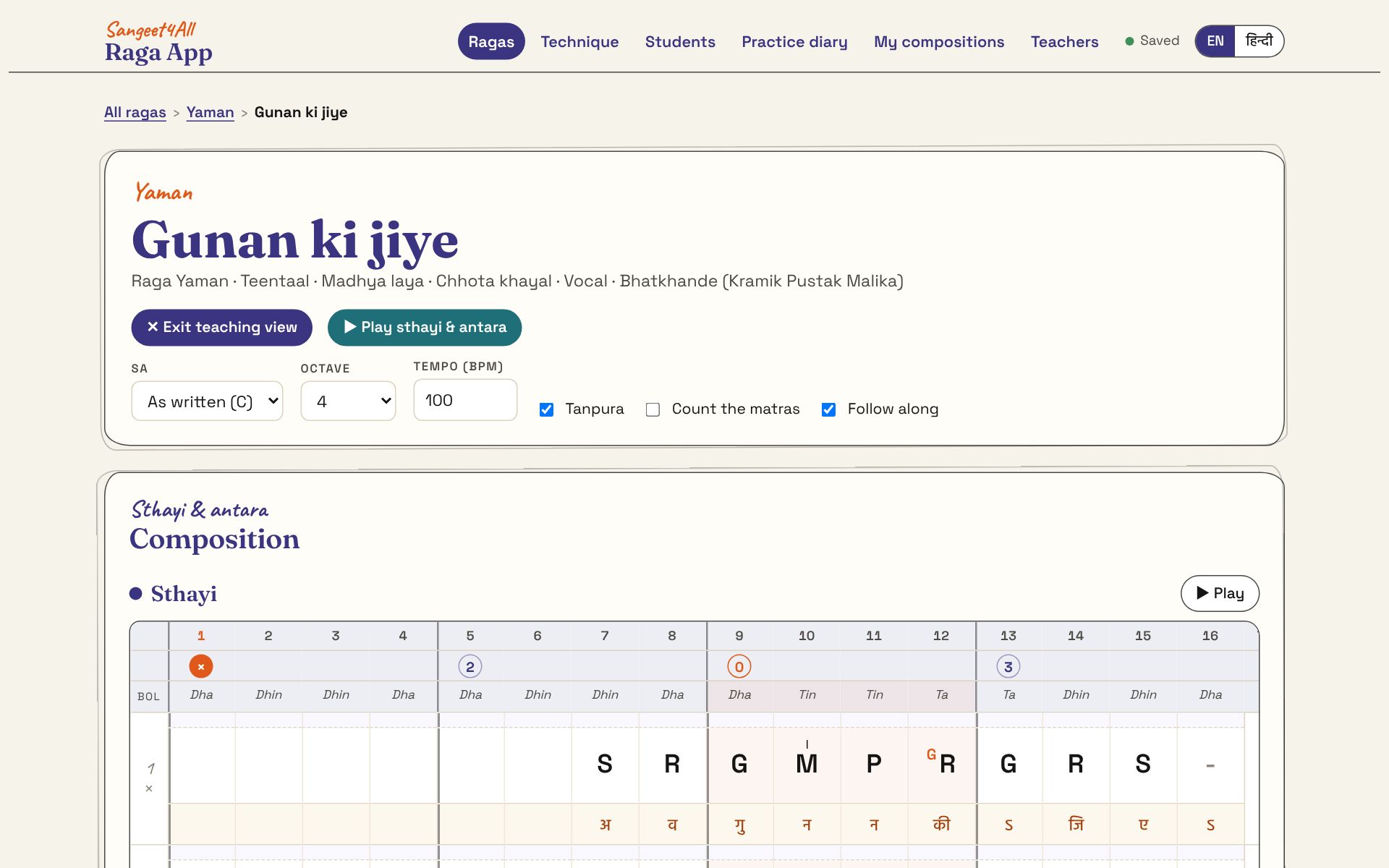Click the Tempo BPM input field
Screen dimensions: 1389x868
point(465,400)
